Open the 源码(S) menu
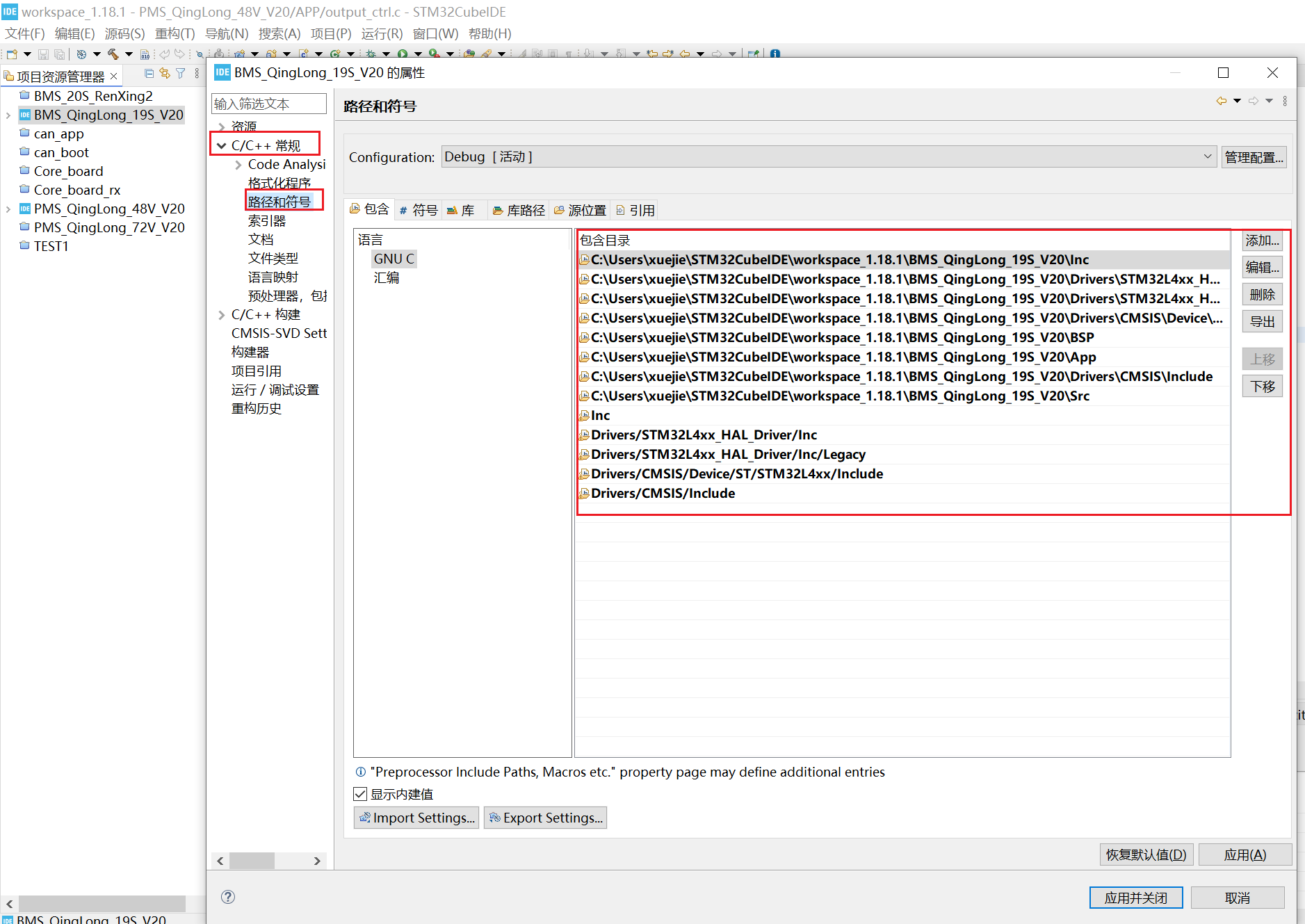The width and height of the screenshot is (1305, 924). (x=125, y=34)
